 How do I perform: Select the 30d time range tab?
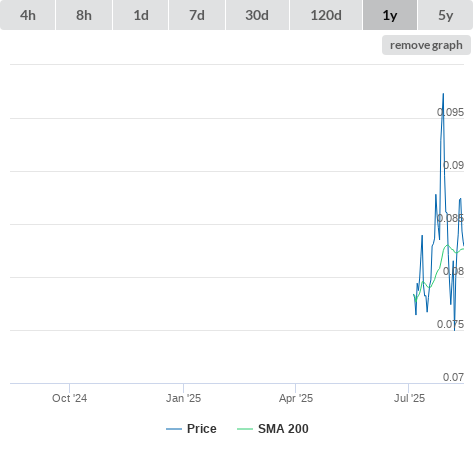(x=257, y=15)
